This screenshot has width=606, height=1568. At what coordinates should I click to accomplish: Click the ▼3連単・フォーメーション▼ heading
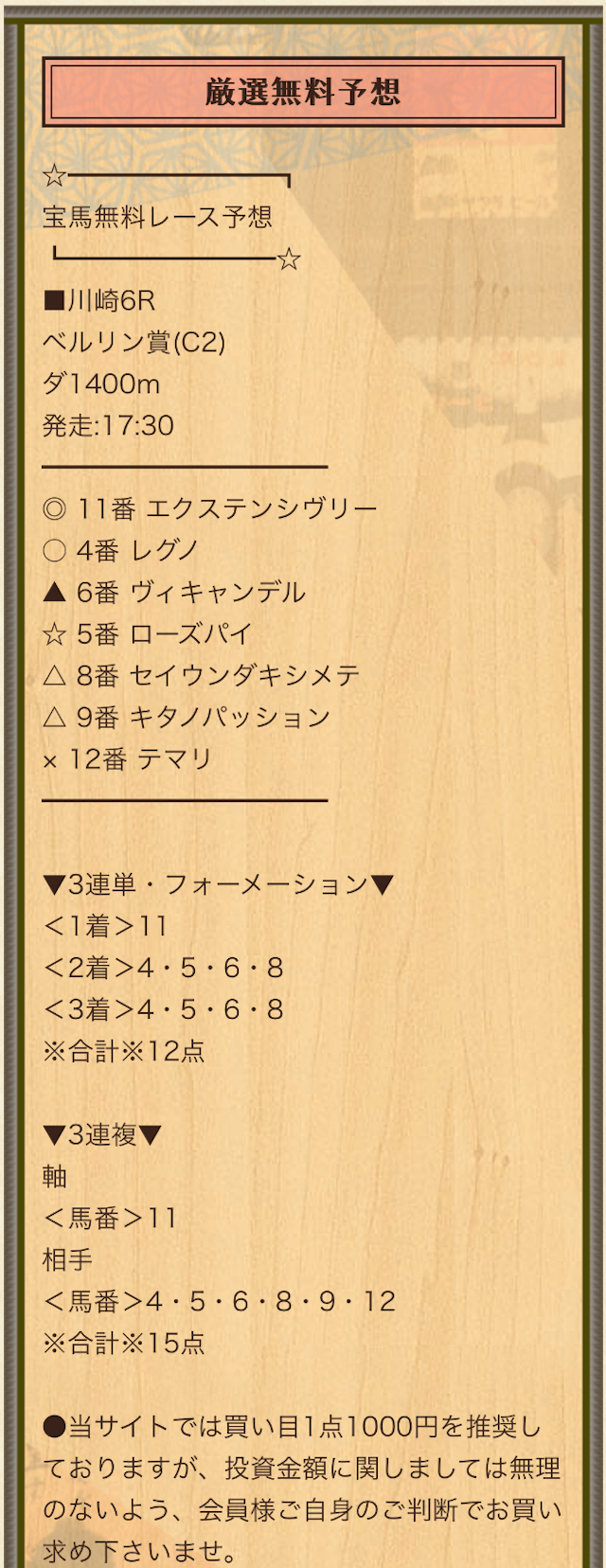(x=218, y=884)
